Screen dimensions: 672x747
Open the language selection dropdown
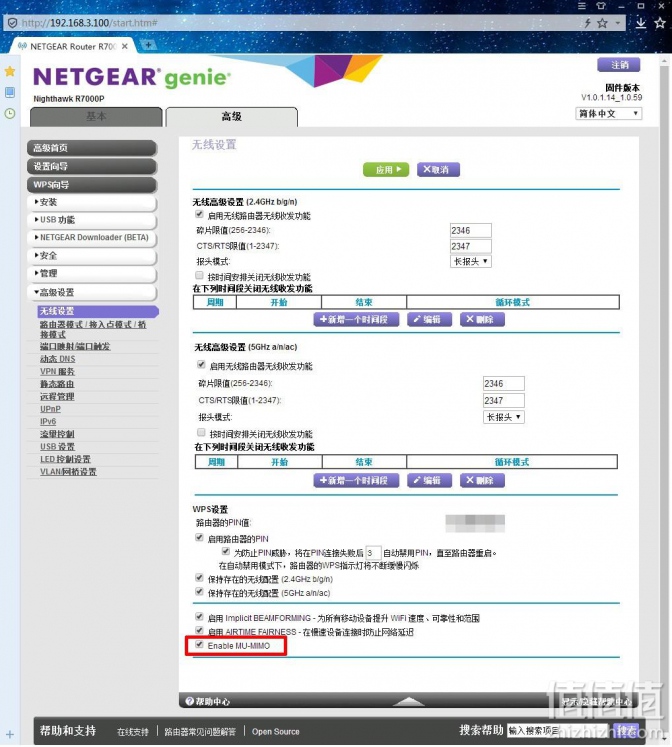(x=608, y=113)
